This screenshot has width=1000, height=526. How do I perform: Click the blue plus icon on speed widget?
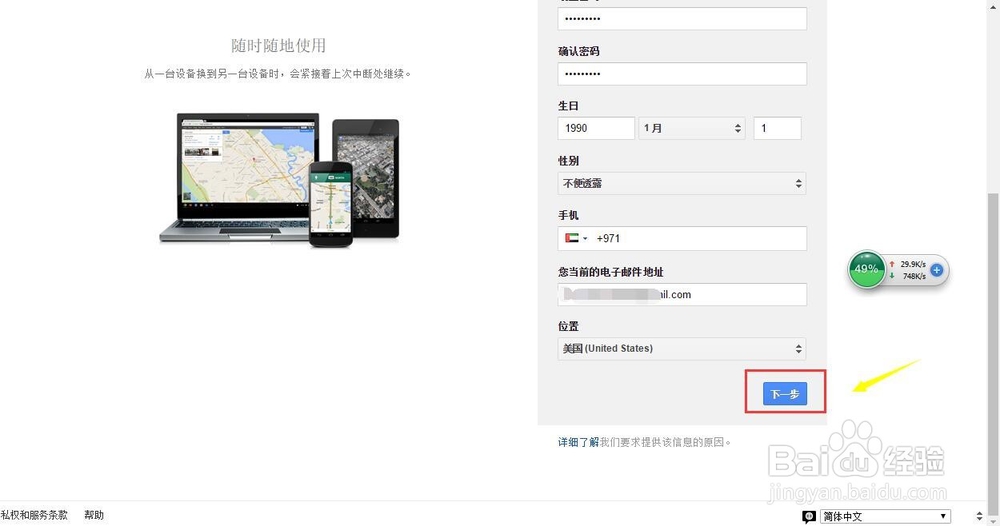point(936,270)
